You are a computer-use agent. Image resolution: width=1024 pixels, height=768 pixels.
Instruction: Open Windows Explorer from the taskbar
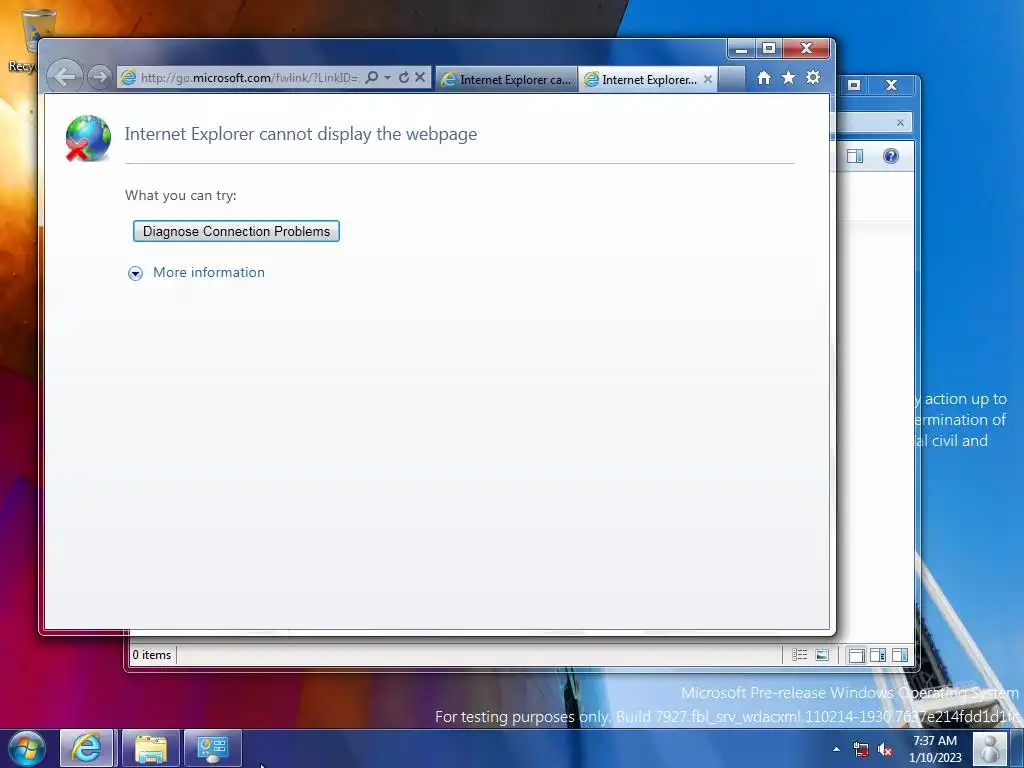[151, 748]
